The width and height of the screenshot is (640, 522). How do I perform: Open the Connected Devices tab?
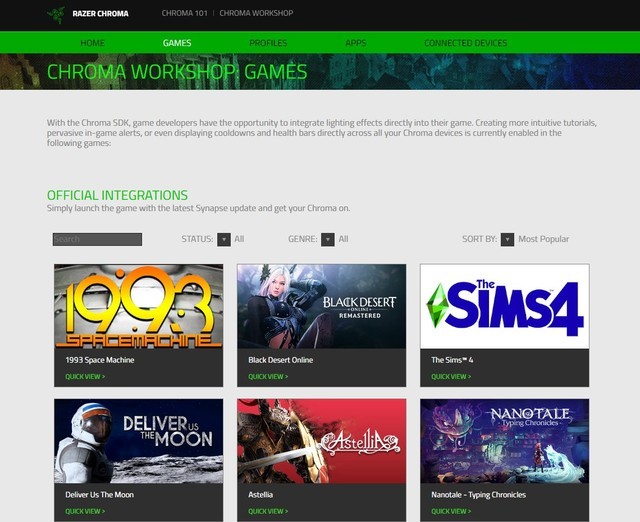click(x=466, y=43)
